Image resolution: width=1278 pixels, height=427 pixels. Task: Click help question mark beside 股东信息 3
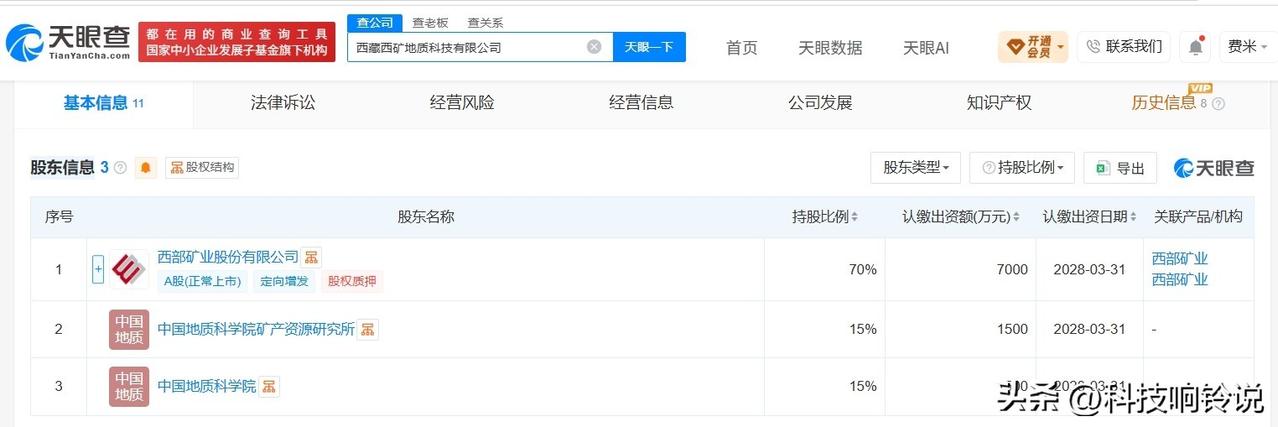pyautogui.click(x=121, y=168)
